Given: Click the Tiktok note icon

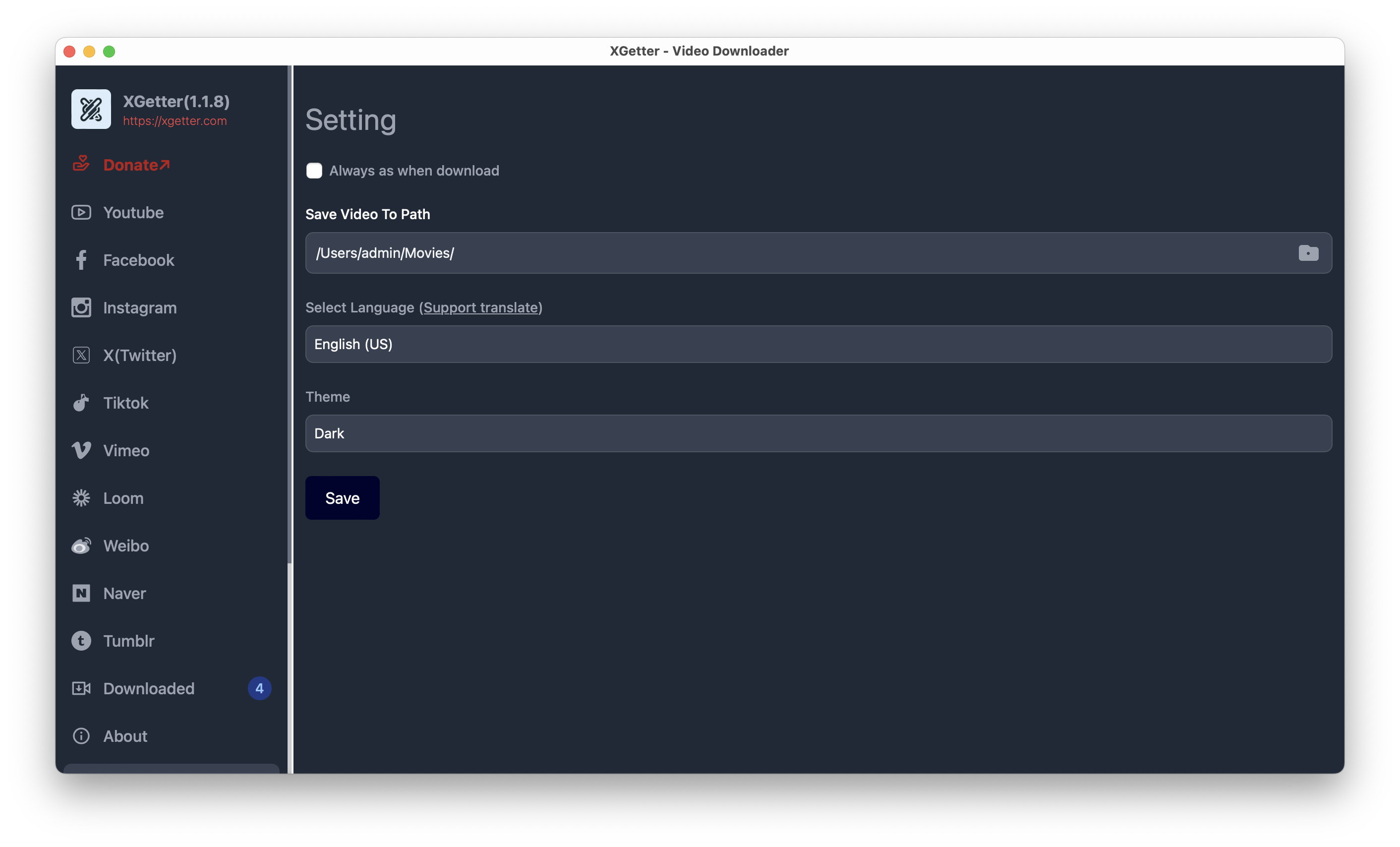Looking at the screenshot, I should click(x=81, y=403).
